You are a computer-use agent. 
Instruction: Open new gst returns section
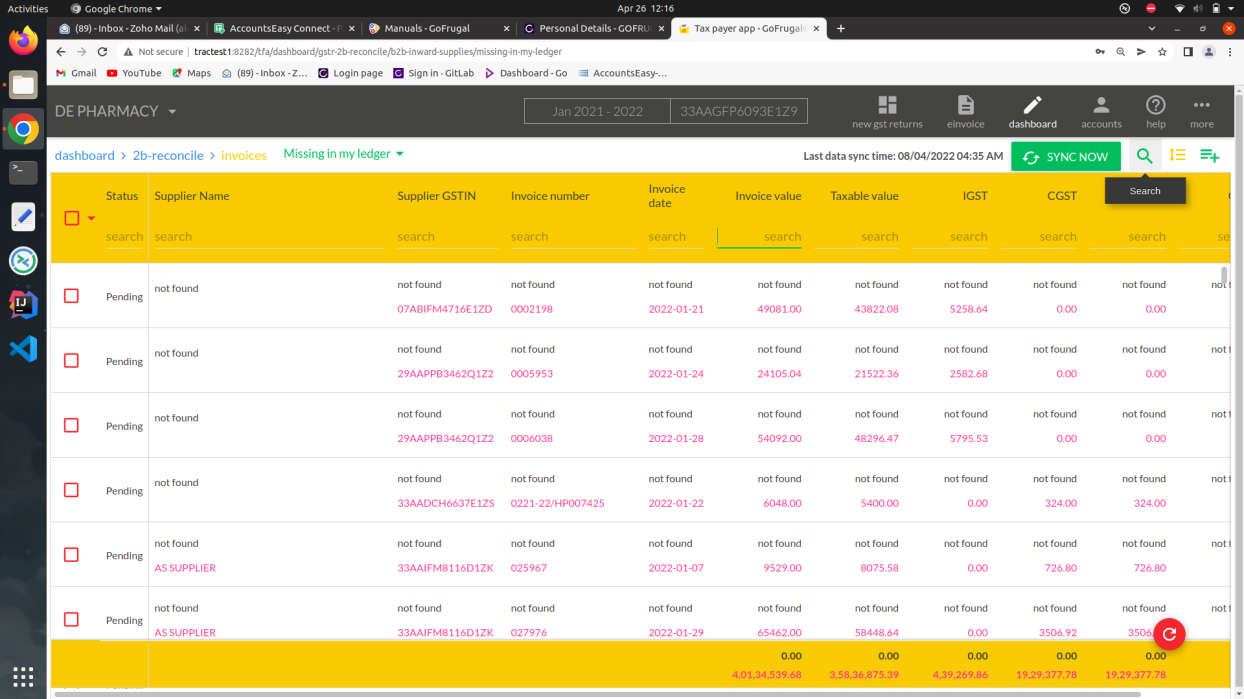(x=887, y=112)
